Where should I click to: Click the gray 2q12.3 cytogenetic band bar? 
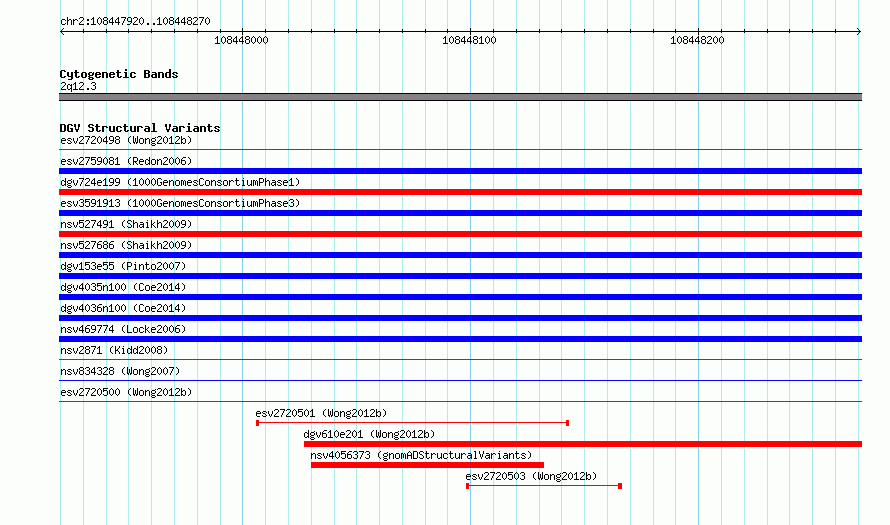point(460,97)
